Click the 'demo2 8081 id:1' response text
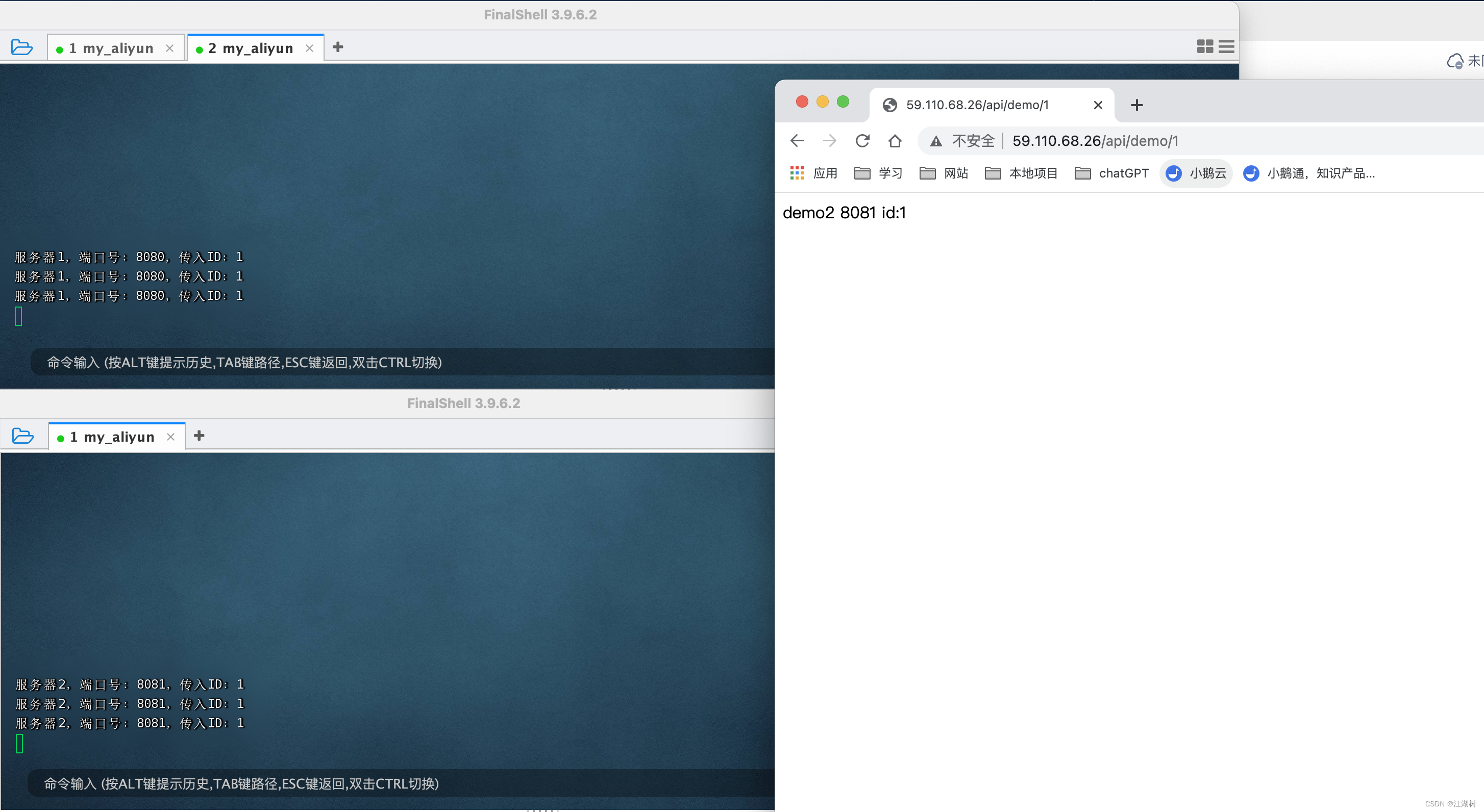The image size is (1484, 812). pyautogui.click(x=844, y=213)
